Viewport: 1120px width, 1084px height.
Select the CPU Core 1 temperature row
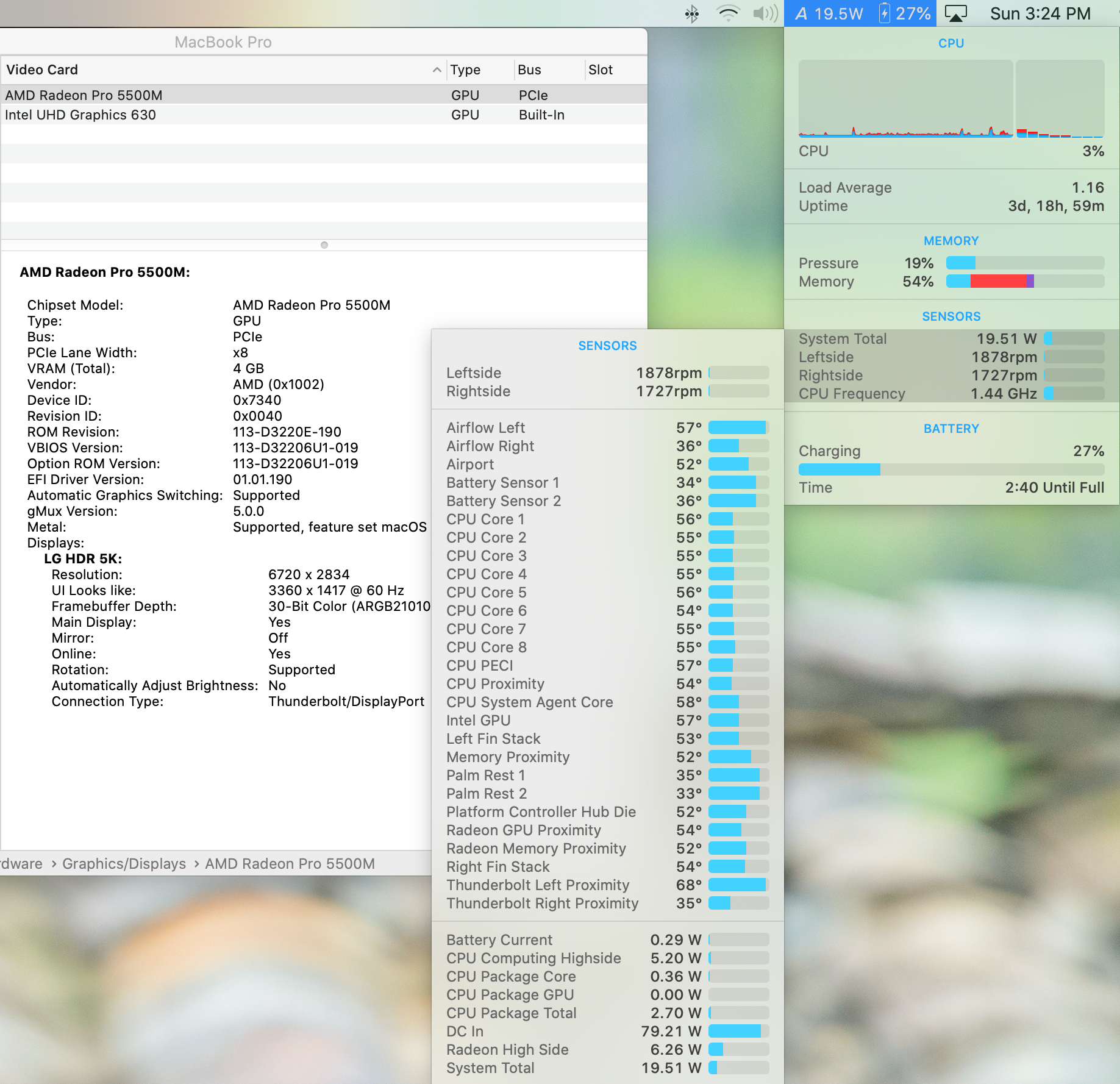(607, 519)
